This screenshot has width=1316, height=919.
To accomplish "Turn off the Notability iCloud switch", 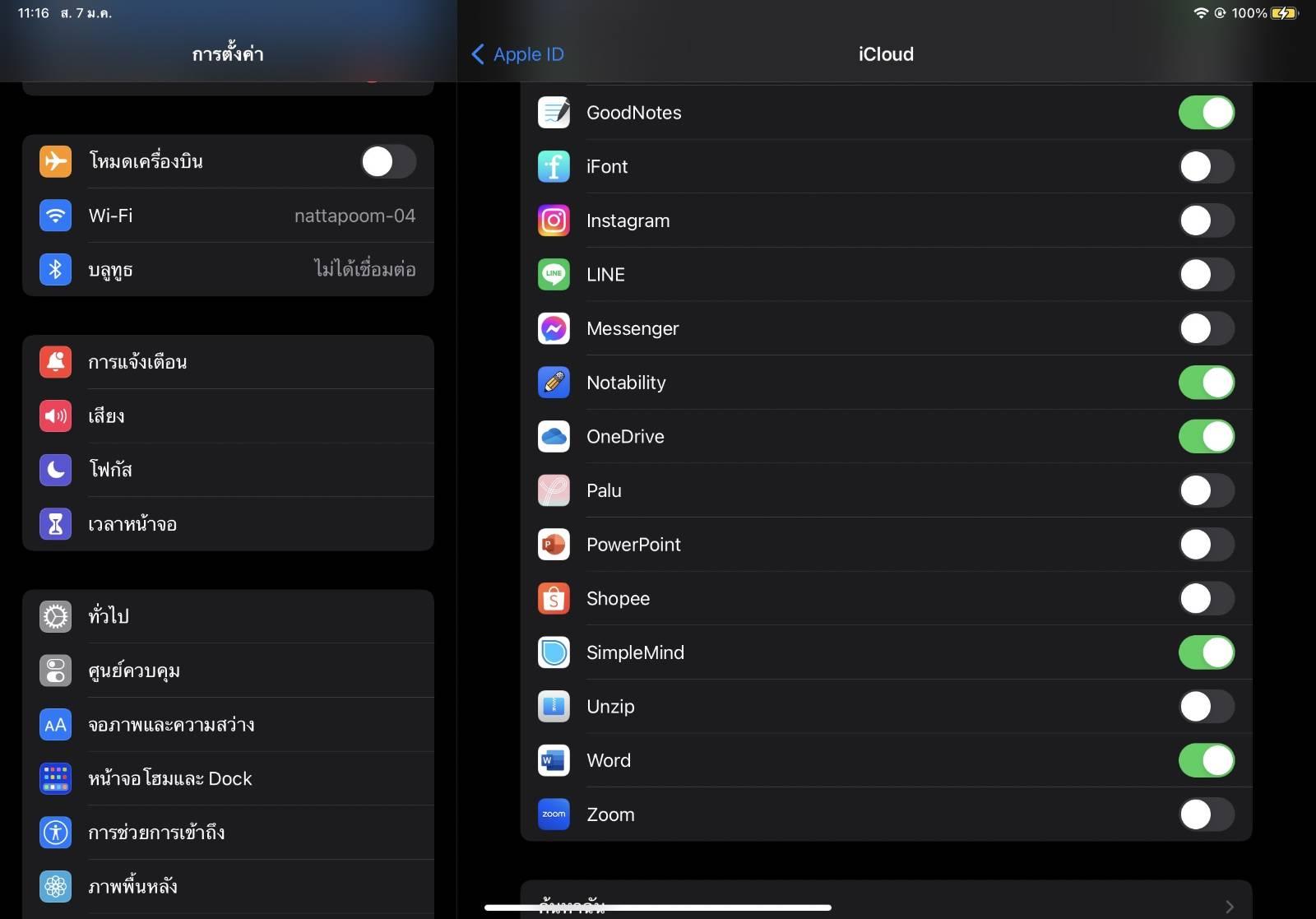I will pyautogui.click(x=1207, y=383).
